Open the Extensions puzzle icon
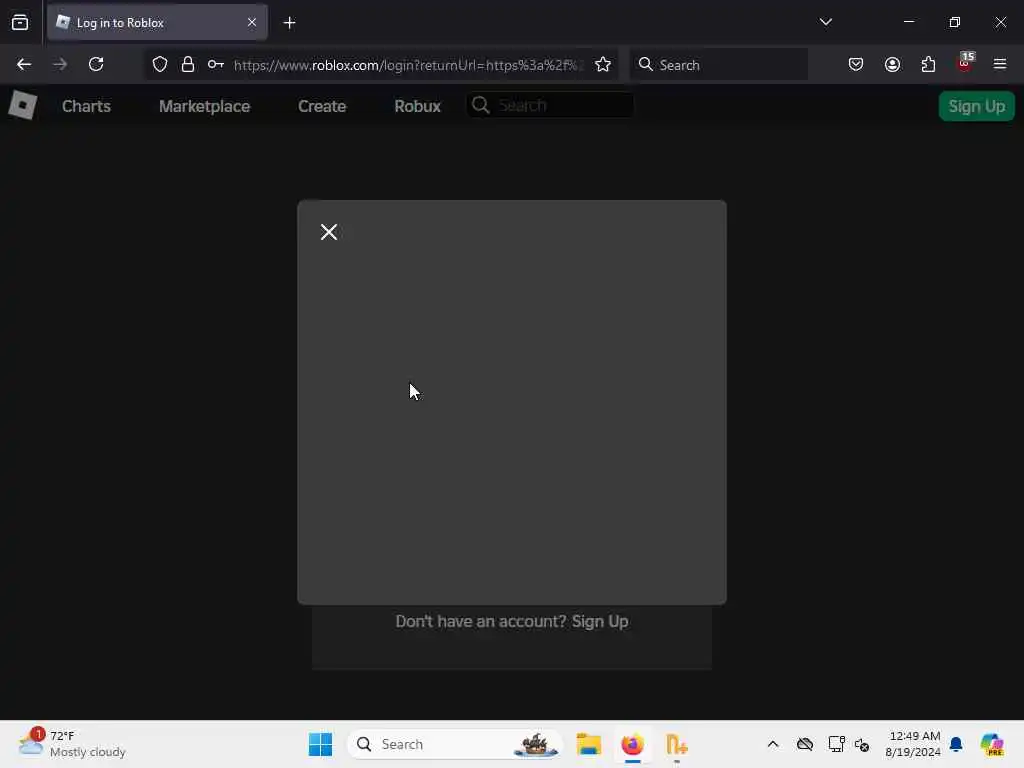1024x768 pixels. (928, 64)
